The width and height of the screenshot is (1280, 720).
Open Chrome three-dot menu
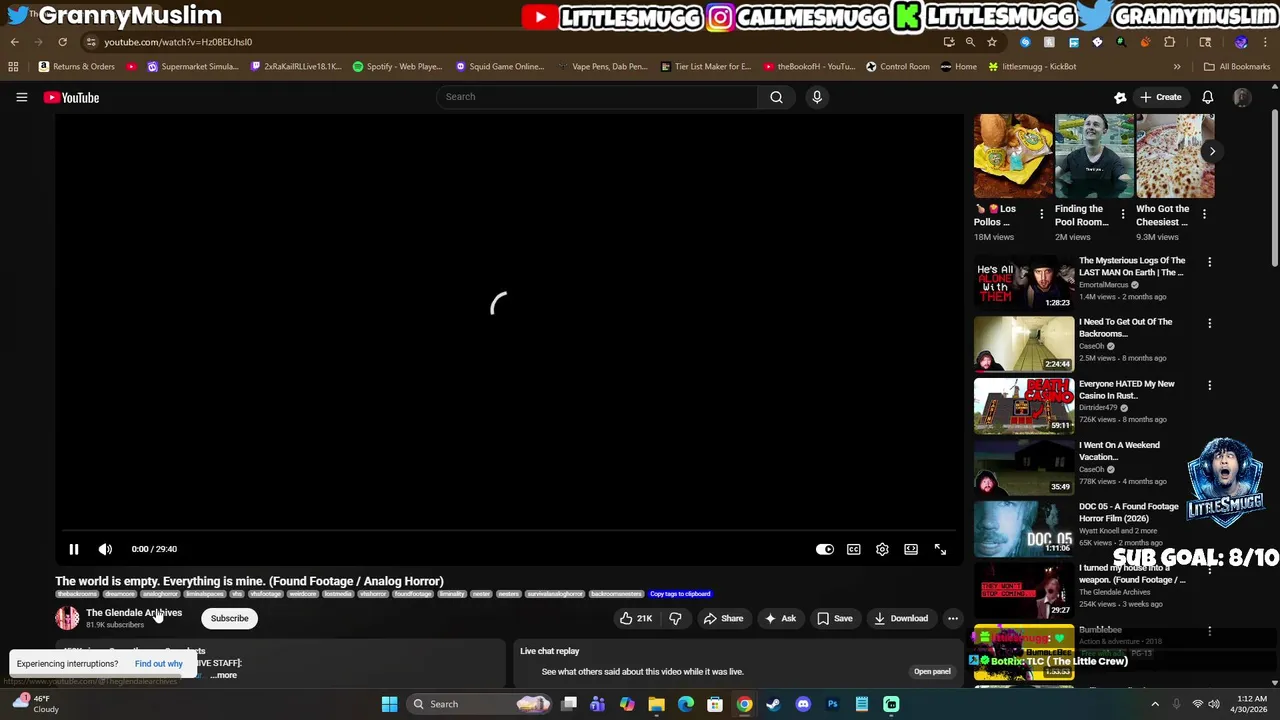[x=1263, y=42]
